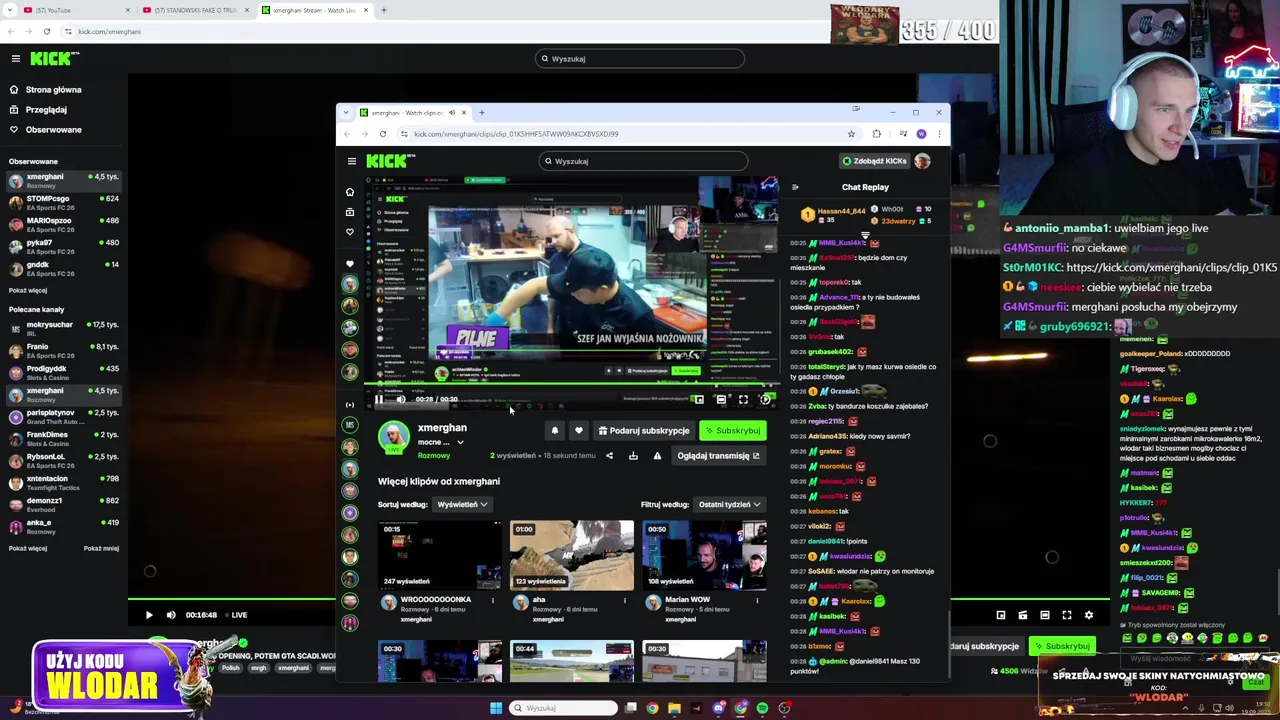
Task: Open Filtruj według Ostatni tydzień dropdown
Action: coord(729,505)
